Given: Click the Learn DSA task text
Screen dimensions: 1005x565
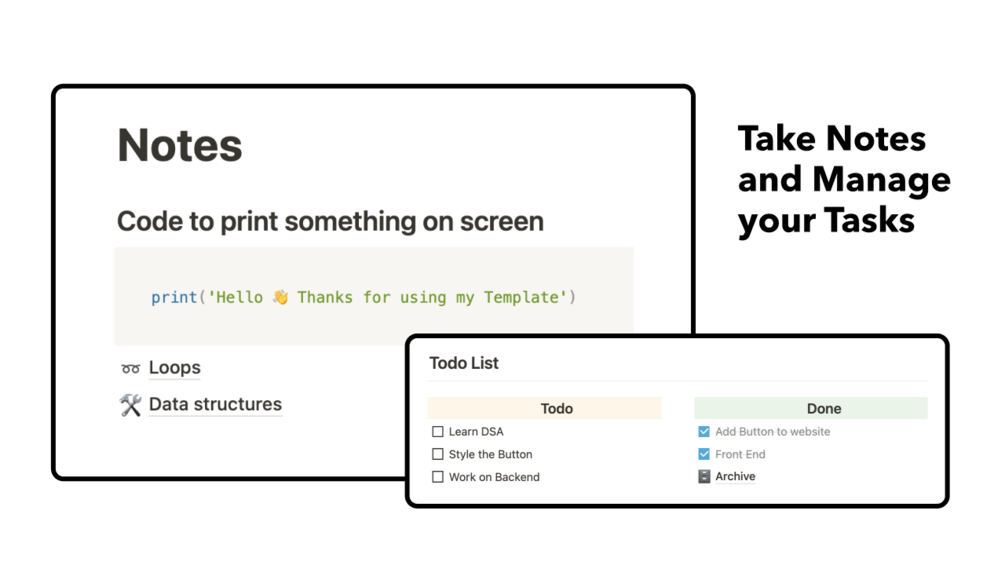Looking at the screenshot, I should click(x=476, y=432).
